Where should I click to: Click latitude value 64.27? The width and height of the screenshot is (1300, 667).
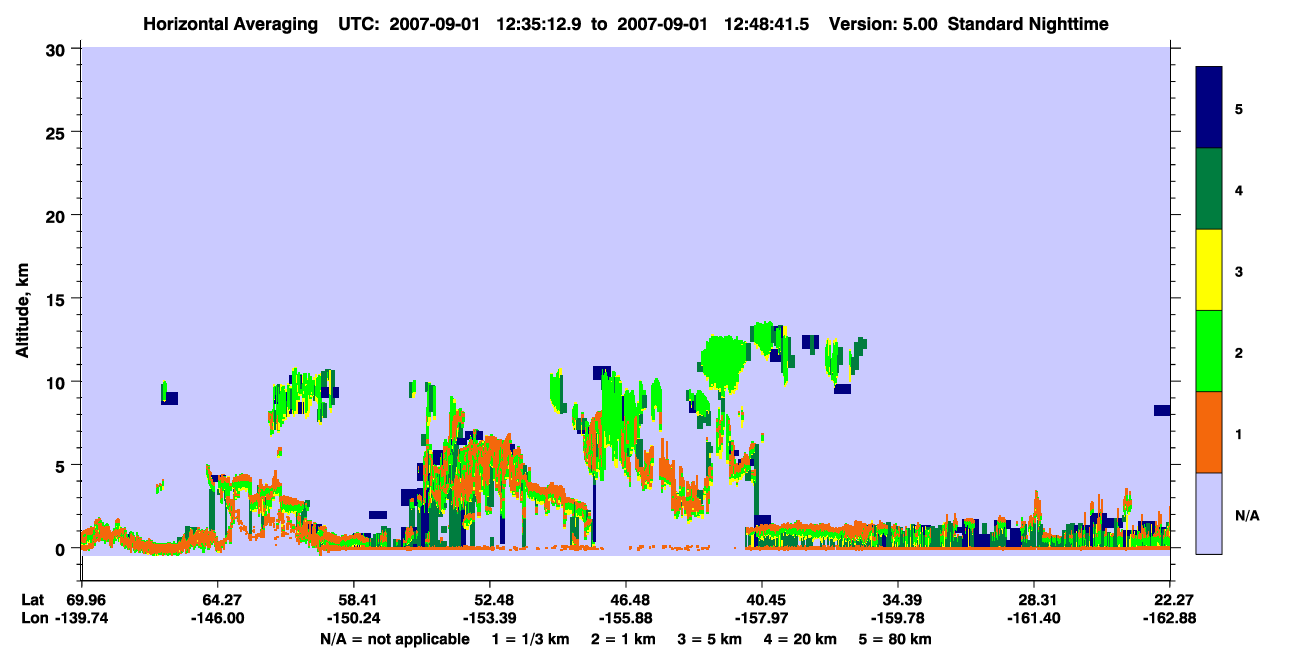217,600
